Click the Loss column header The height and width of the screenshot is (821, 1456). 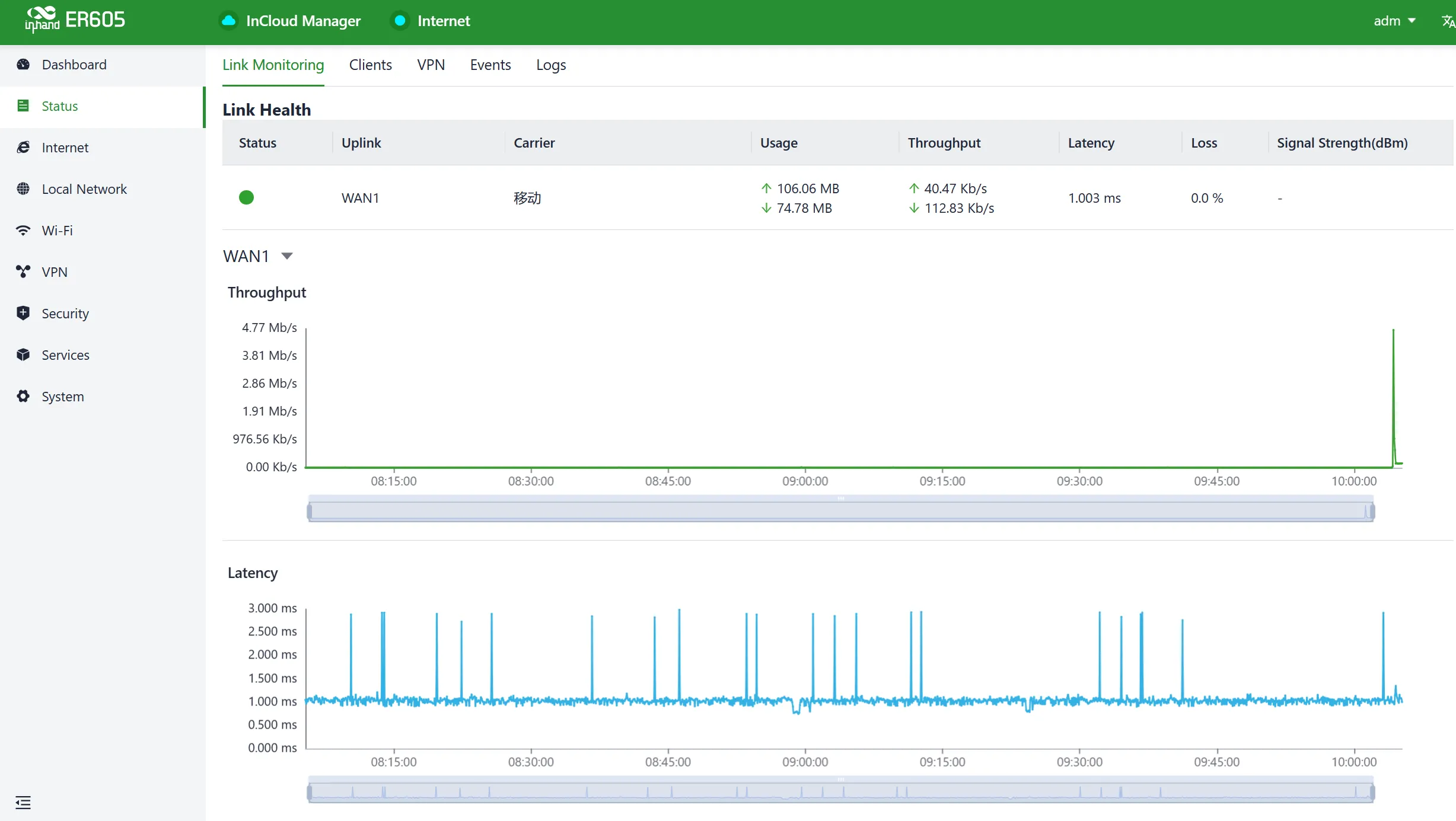tap(1204, 143)
